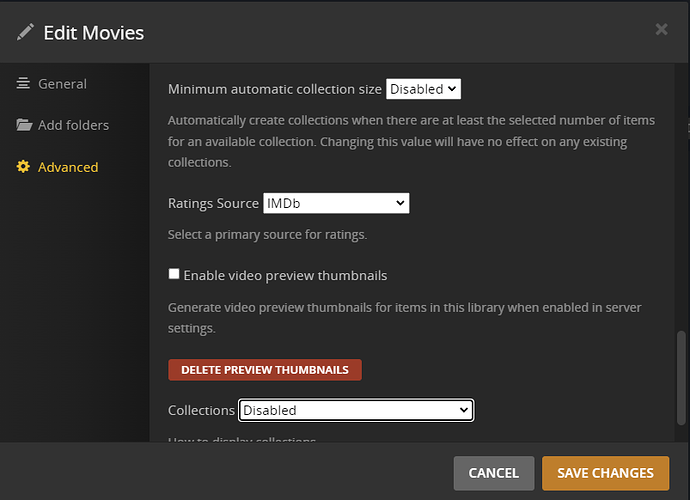Click the Advanced gear icon
690x500 pixels.
coord(23,166)
